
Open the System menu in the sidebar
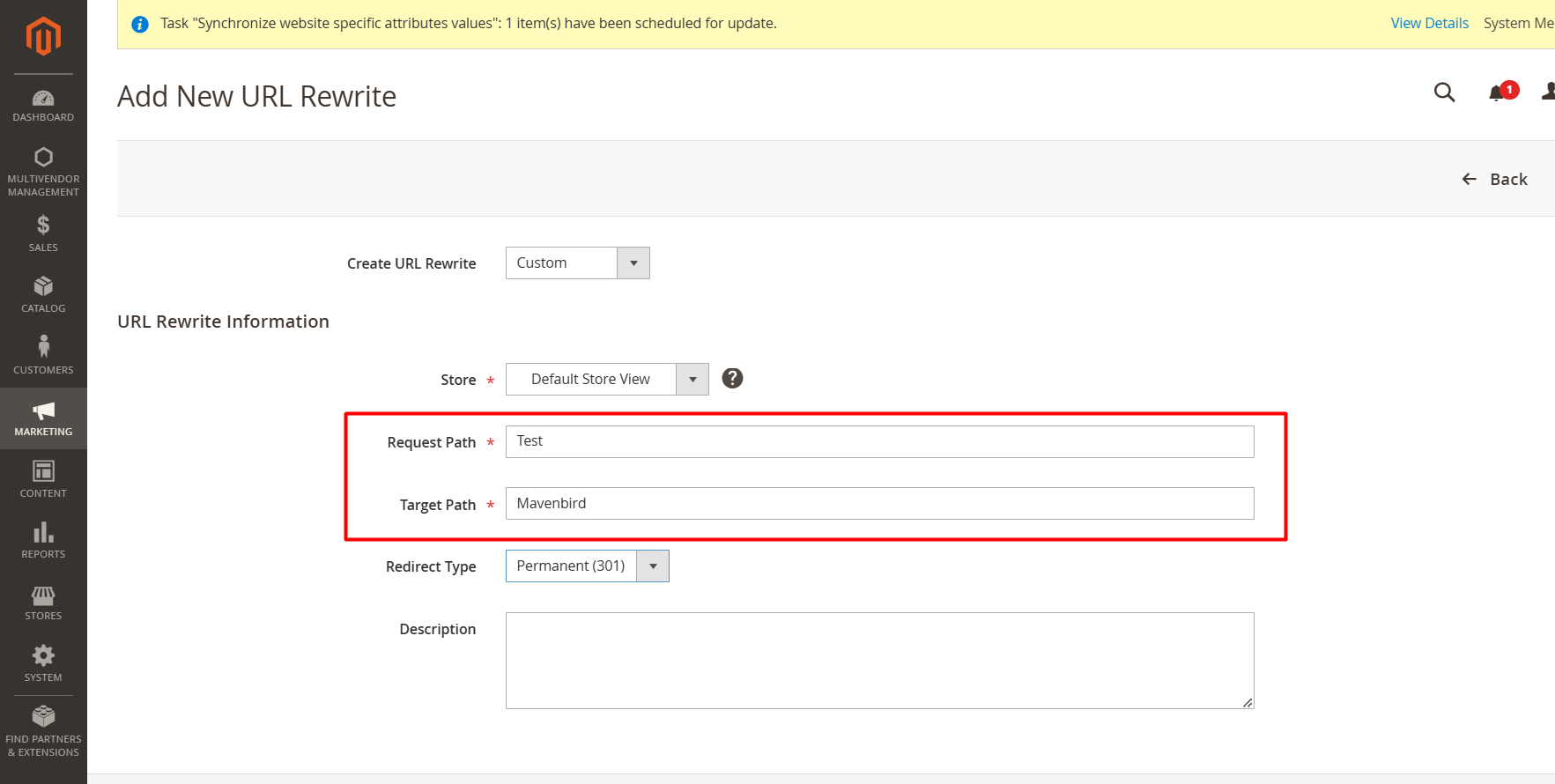(x=43, y=664)
